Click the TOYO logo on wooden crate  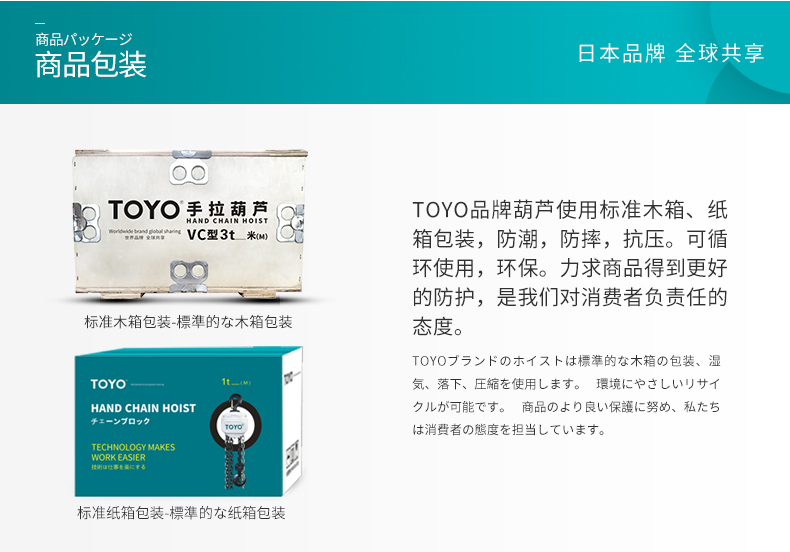pyautogui.click(x=145, y=210)
